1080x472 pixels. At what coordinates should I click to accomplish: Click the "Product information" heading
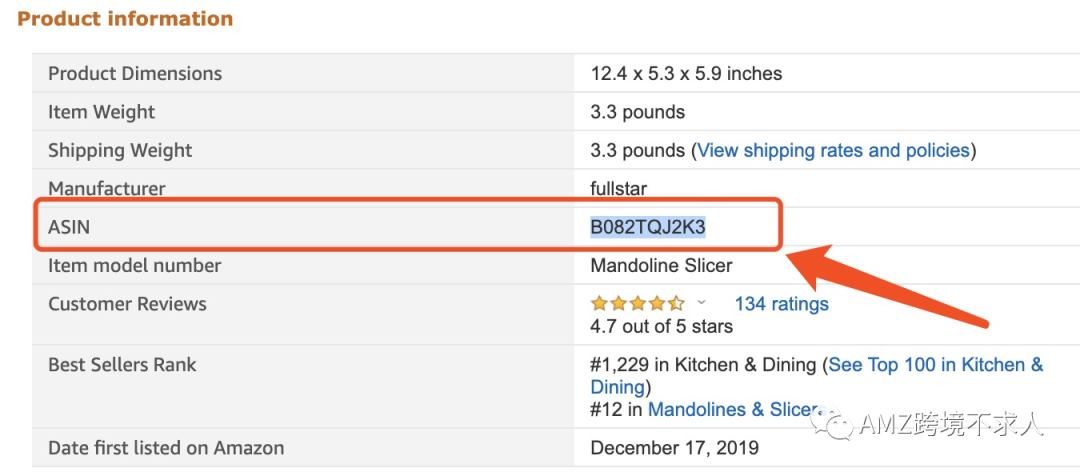pos(125,19)
